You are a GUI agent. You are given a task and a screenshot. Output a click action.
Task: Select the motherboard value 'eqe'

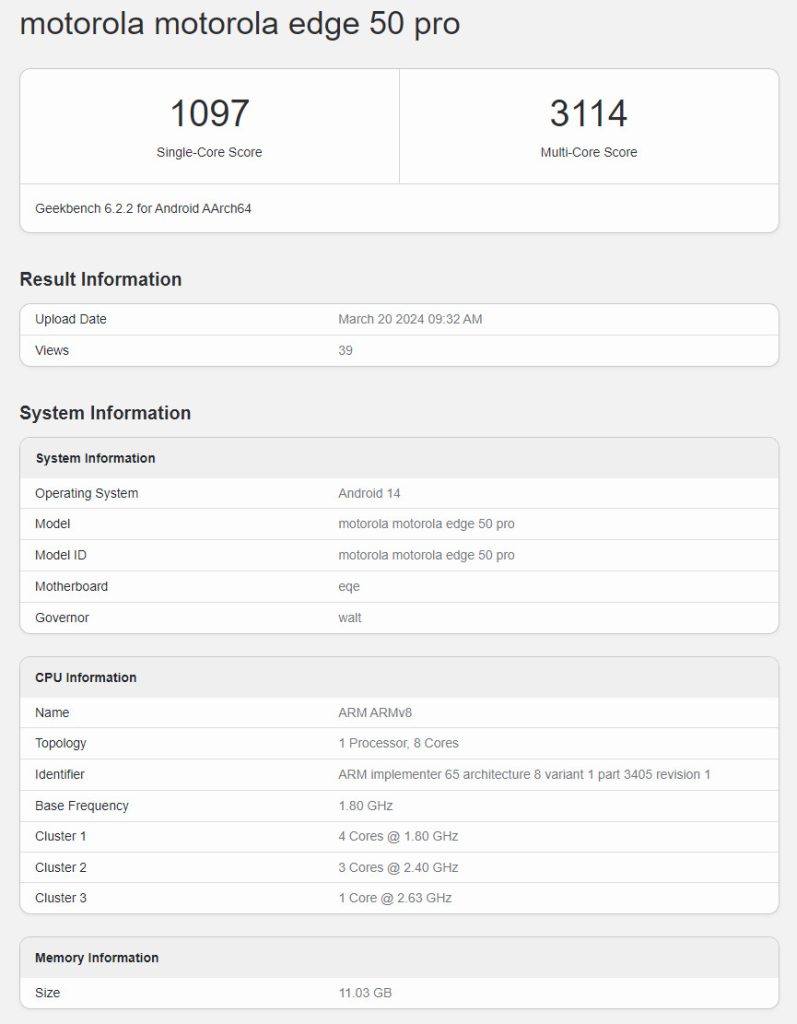pos(349,587)
